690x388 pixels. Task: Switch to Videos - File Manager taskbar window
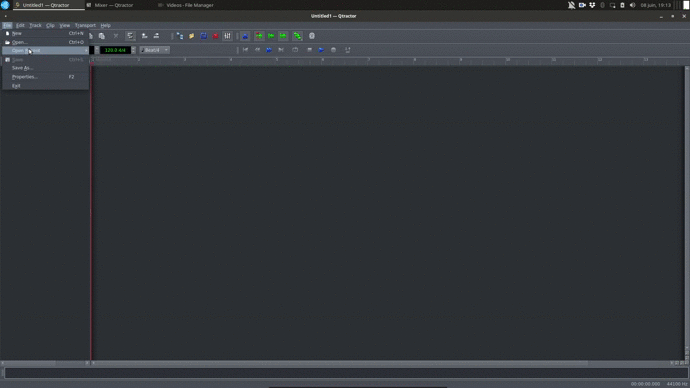point(190,5)
